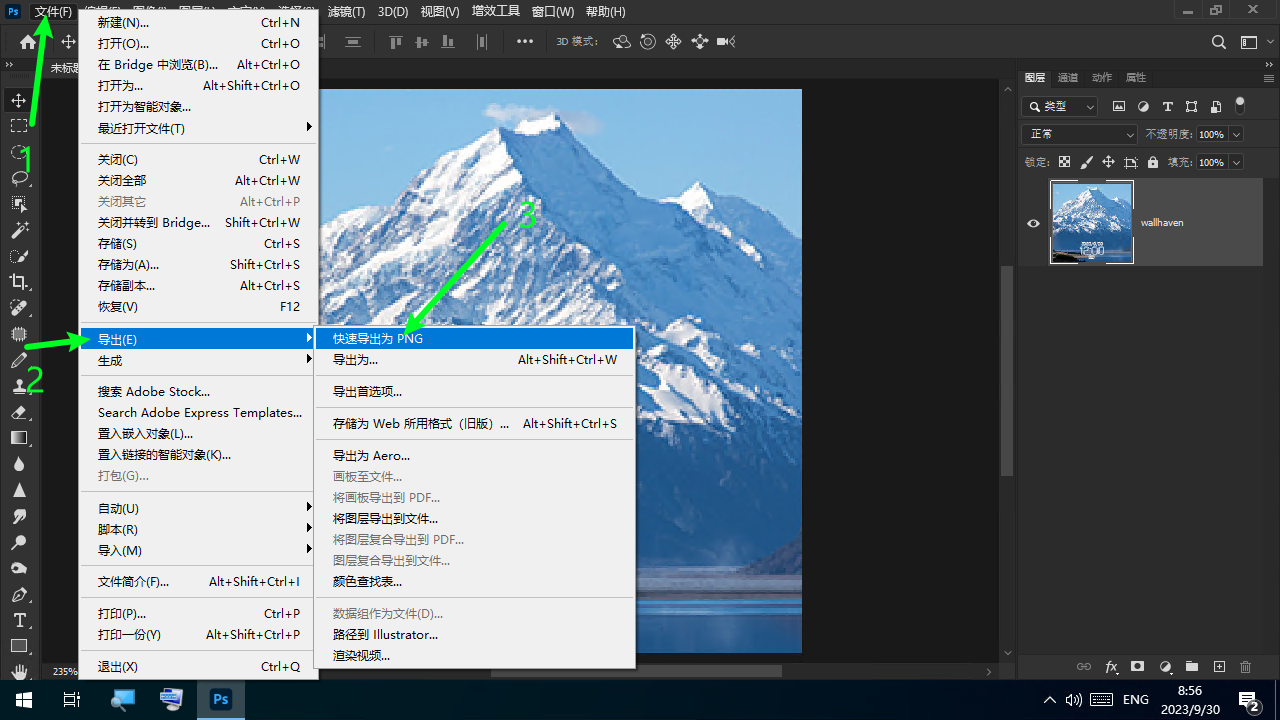Create a new layer with the plus icon
This screenshot has width=1280, height=720.
[x=1219, y=667]
